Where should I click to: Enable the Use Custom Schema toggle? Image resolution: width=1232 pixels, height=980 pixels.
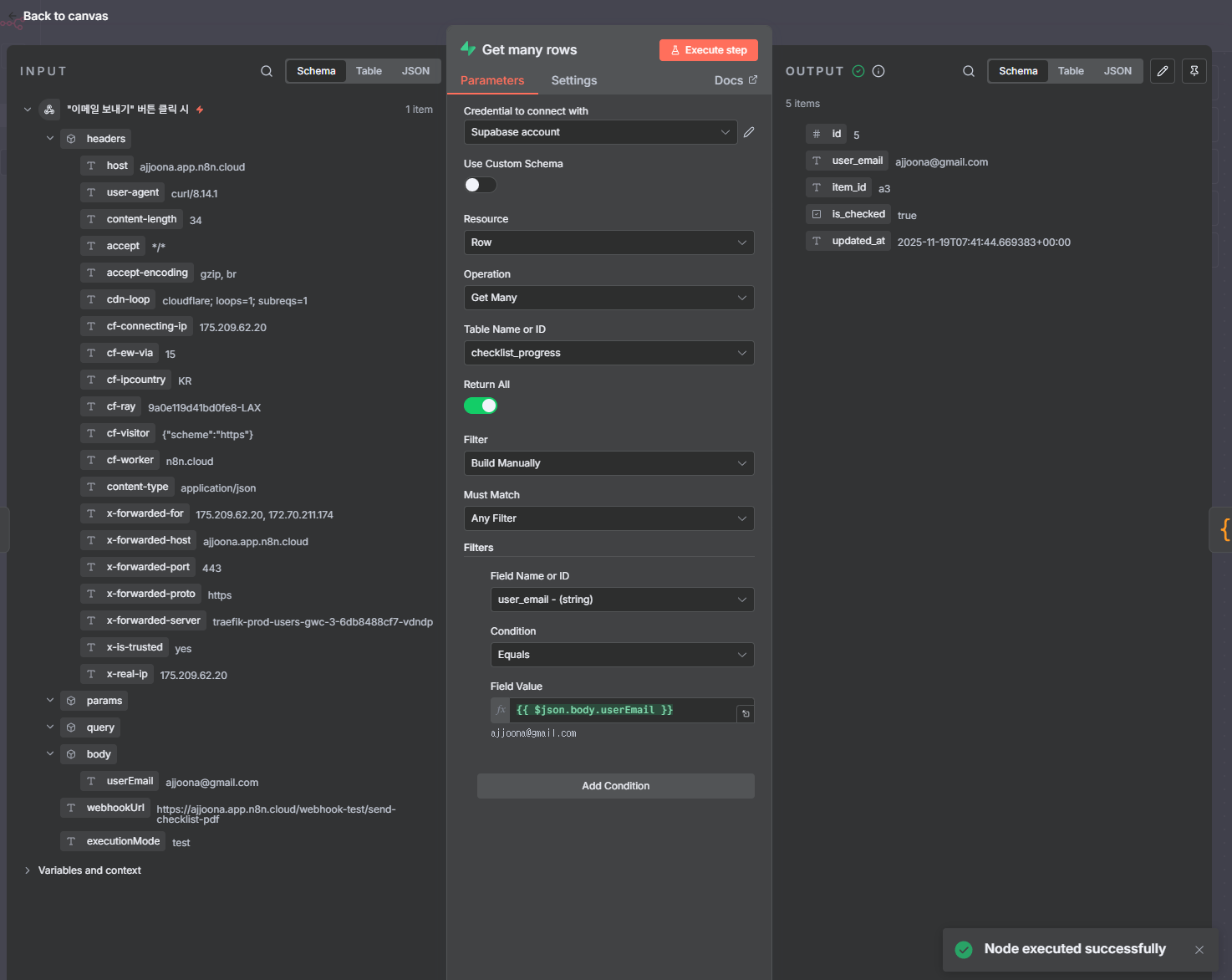(481, 185)
